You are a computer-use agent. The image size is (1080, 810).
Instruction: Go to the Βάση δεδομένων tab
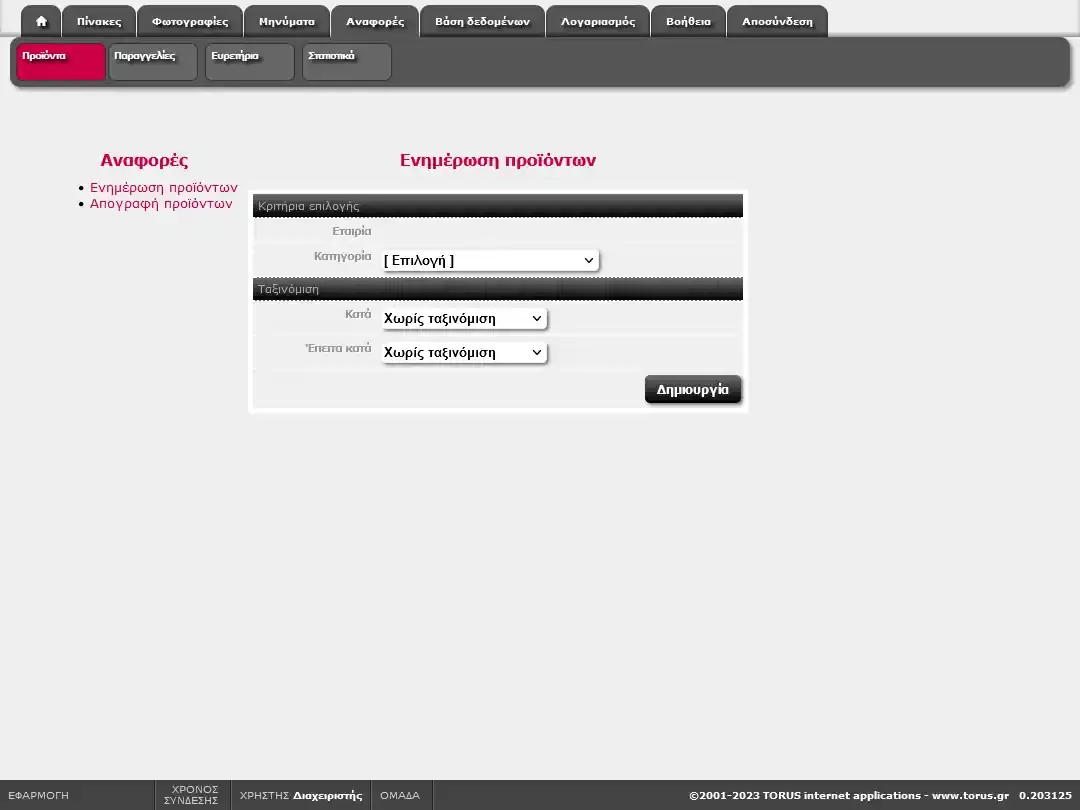(482, 22)
